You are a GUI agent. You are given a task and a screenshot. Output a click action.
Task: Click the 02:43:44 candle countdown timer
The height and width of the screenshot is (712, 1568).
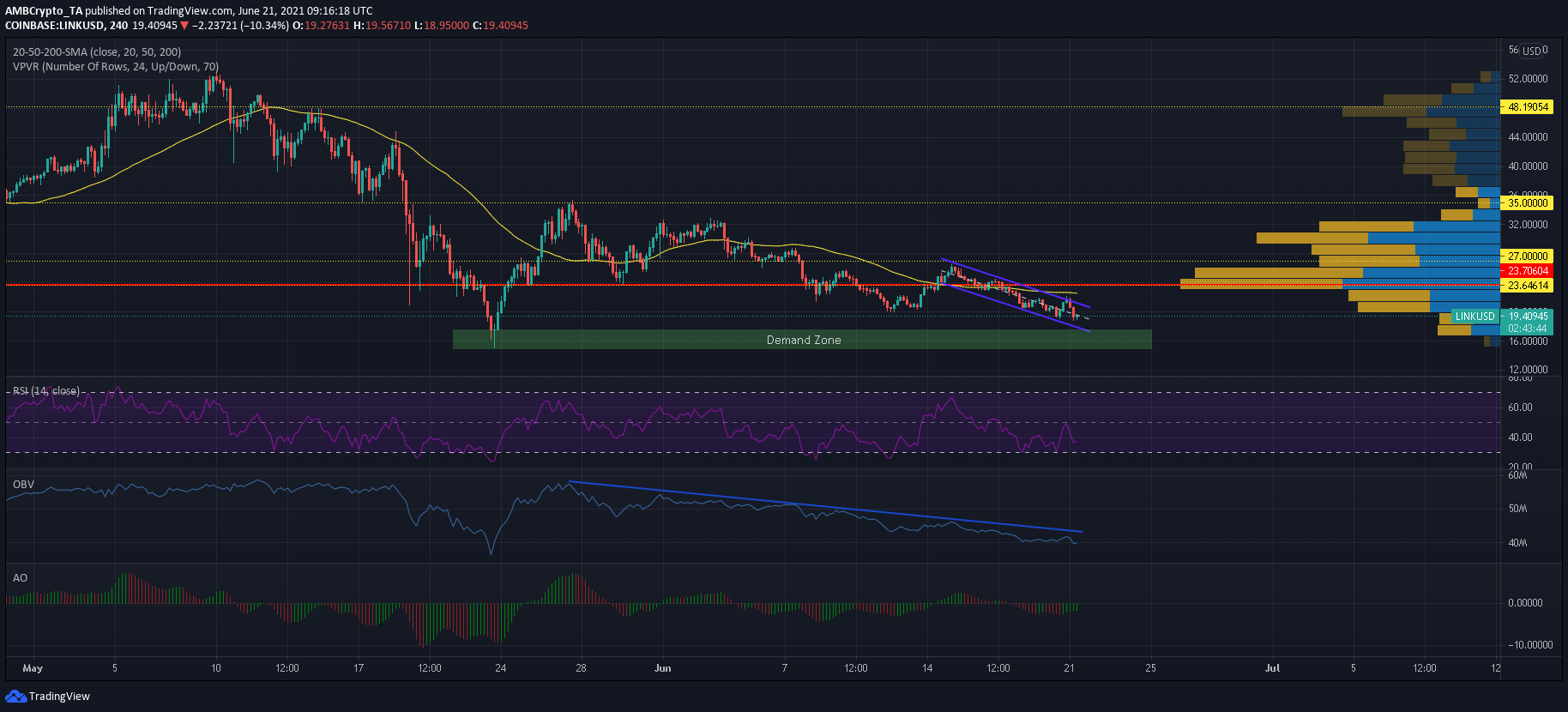1527,329
